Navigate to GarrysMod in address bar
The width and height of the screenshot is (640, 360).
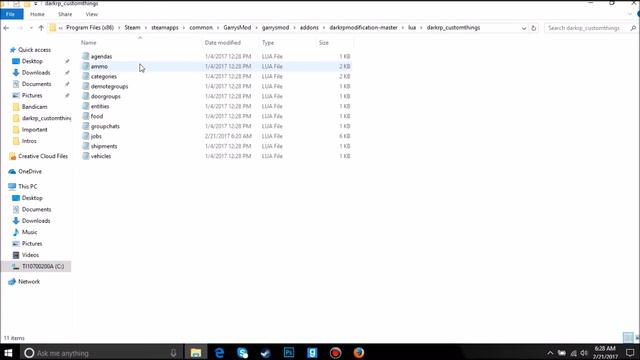click(x=237, y=28)
